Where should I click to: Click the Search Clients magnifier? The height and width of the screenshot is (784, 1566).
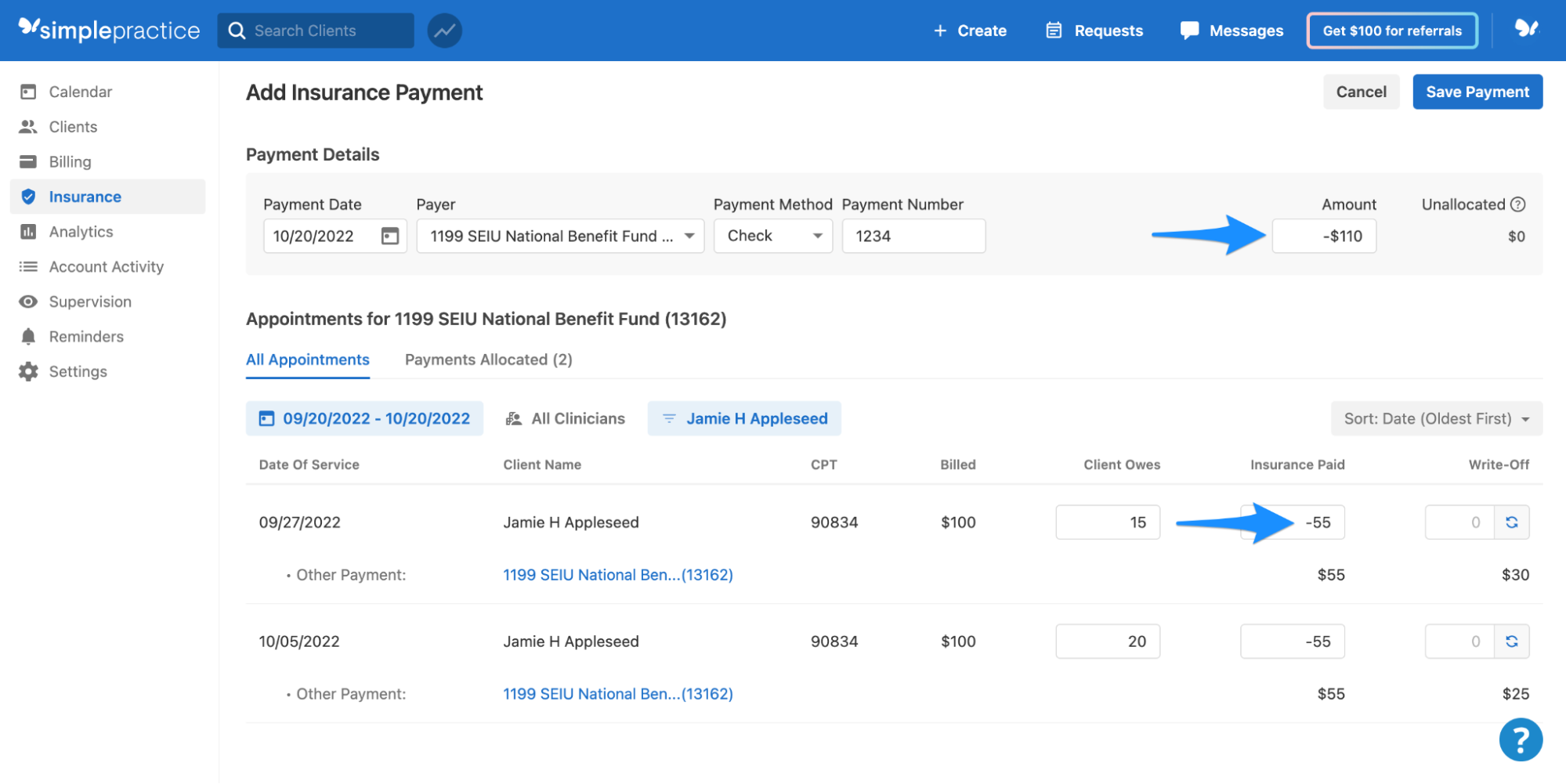click(x=237, y=30)
